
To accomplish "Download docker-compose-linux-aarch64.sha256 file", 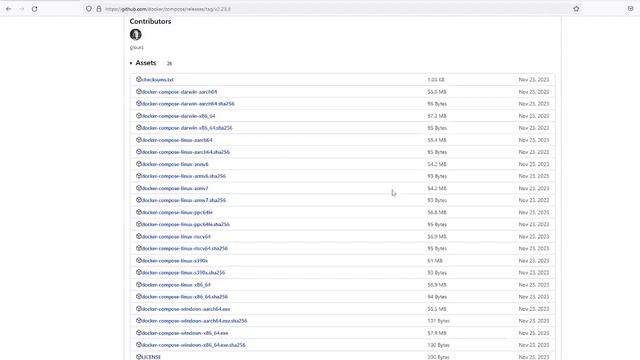I will click(x=186, y=152).
